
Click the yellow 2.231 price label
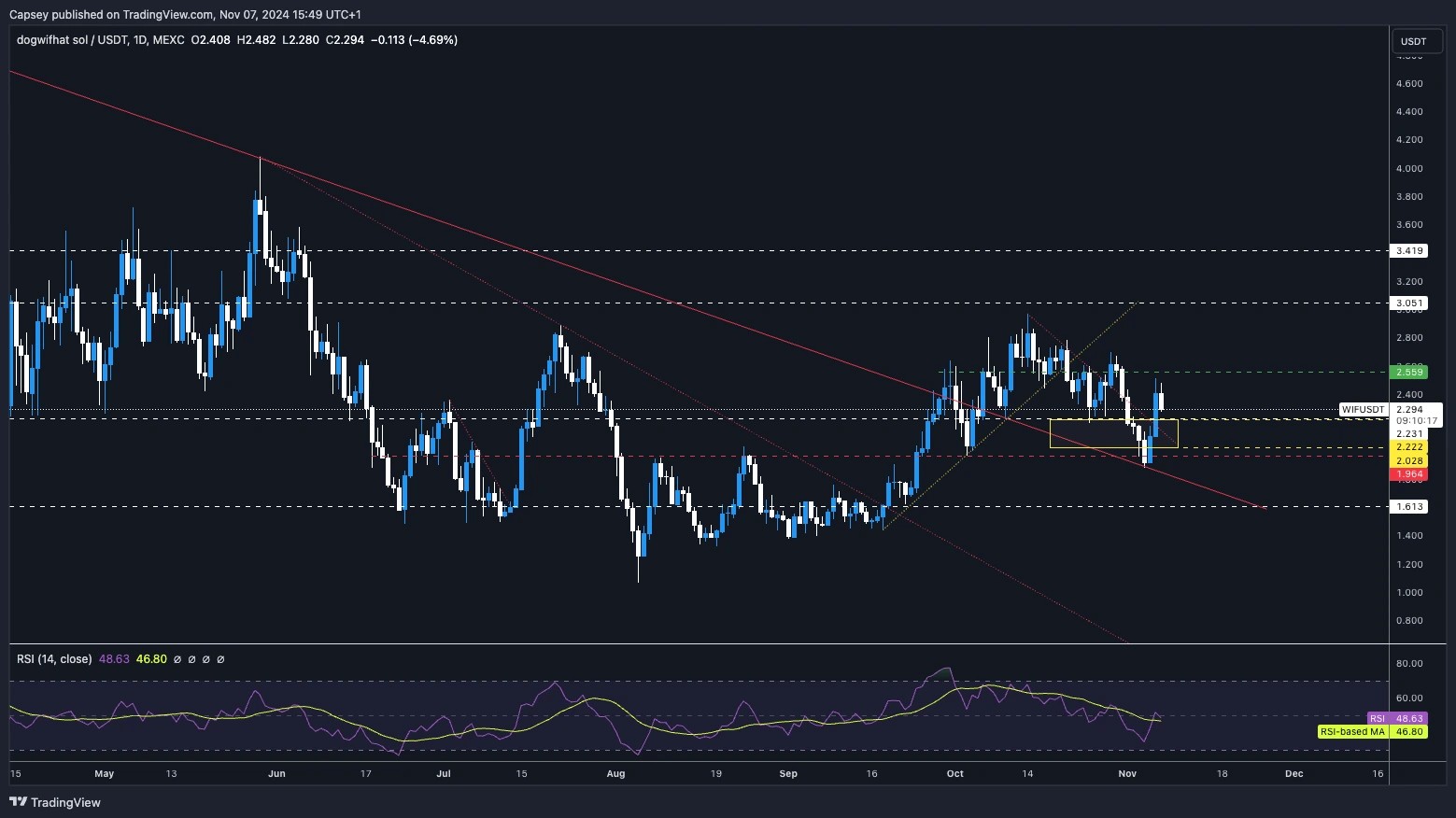1410,433
